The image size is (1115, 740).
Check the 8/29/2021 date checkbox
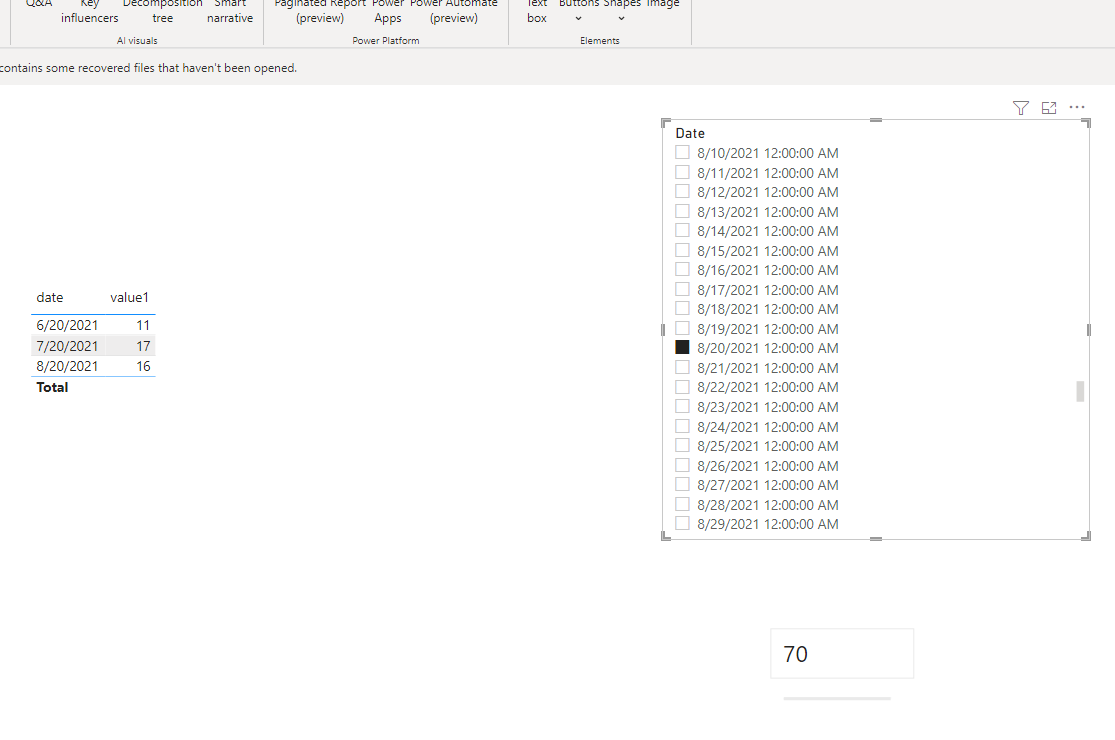[x=682, y=524]
